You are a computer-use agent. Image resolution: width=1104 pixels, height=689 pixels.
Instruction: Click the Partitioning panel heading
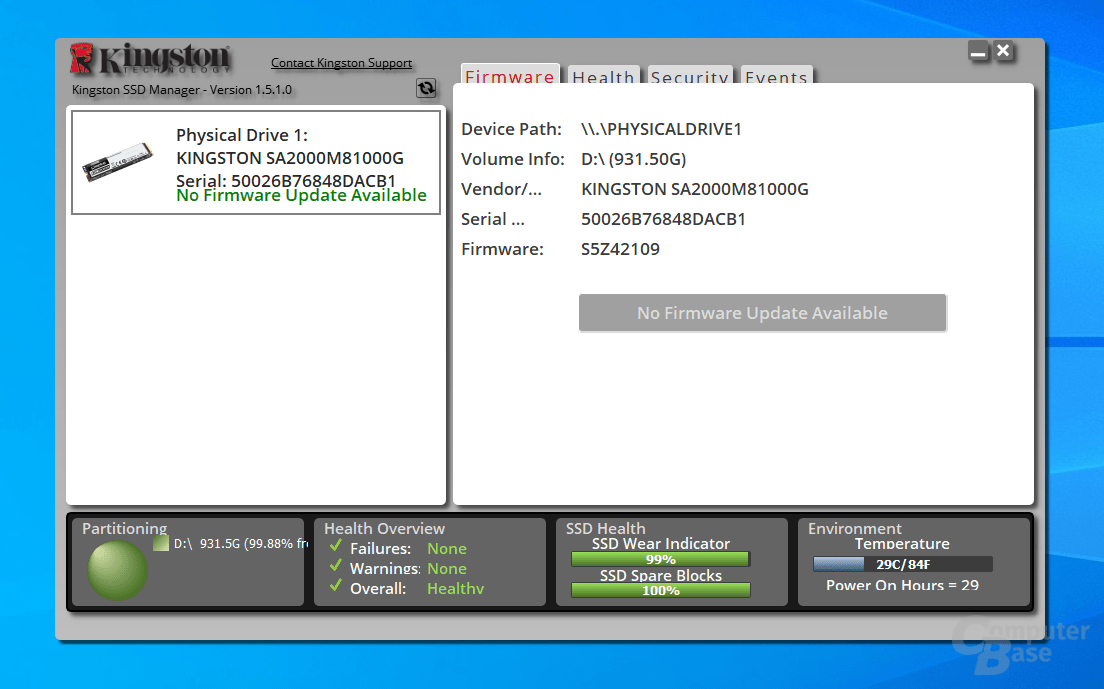[x=125, y=528]
